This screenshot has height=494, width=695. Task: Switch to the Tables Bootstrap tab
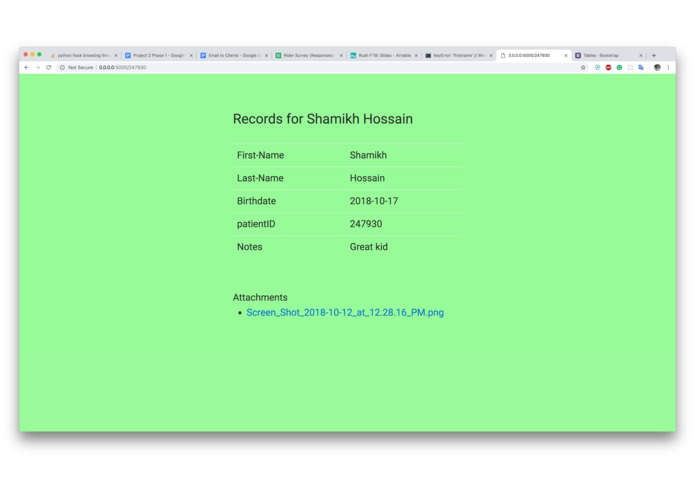click(609, 55)
